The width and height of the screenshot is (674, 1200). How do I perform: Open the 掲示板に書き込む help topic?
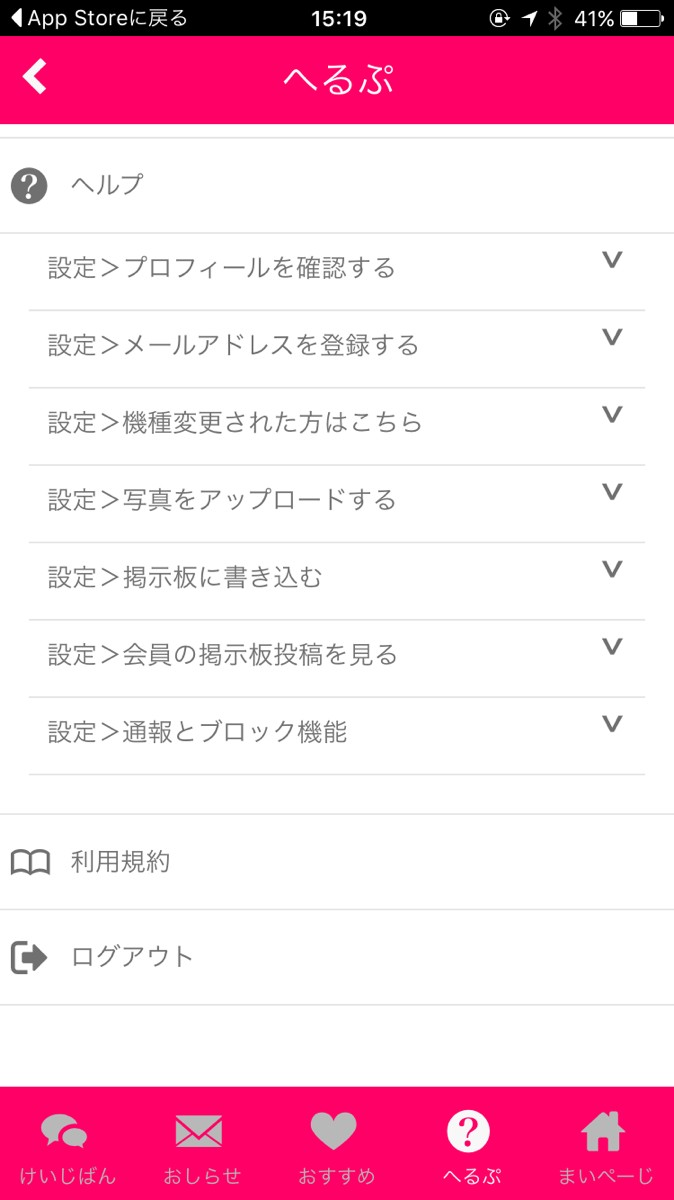[186, 578]
